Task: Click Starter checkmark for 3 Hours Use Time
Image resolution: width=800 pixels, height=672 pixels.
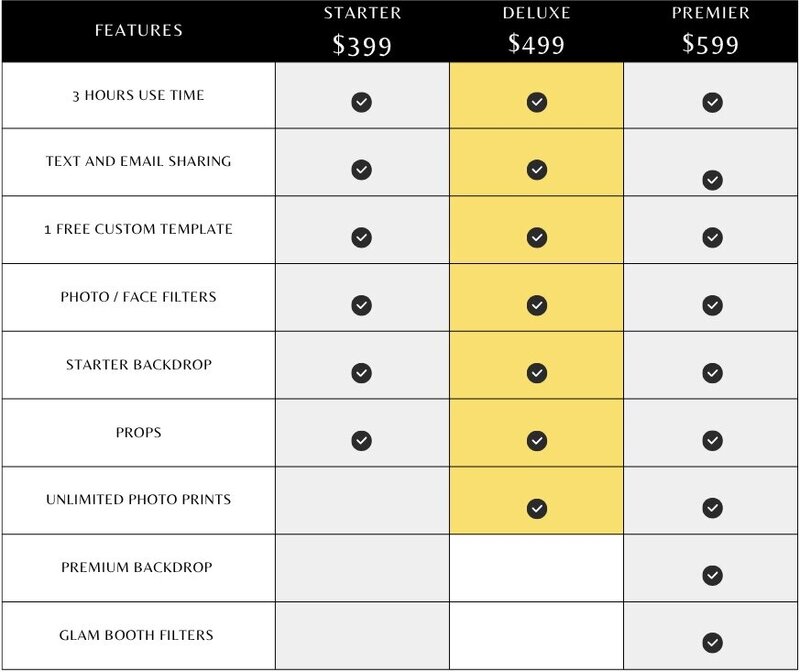Action: pos(361,102)
